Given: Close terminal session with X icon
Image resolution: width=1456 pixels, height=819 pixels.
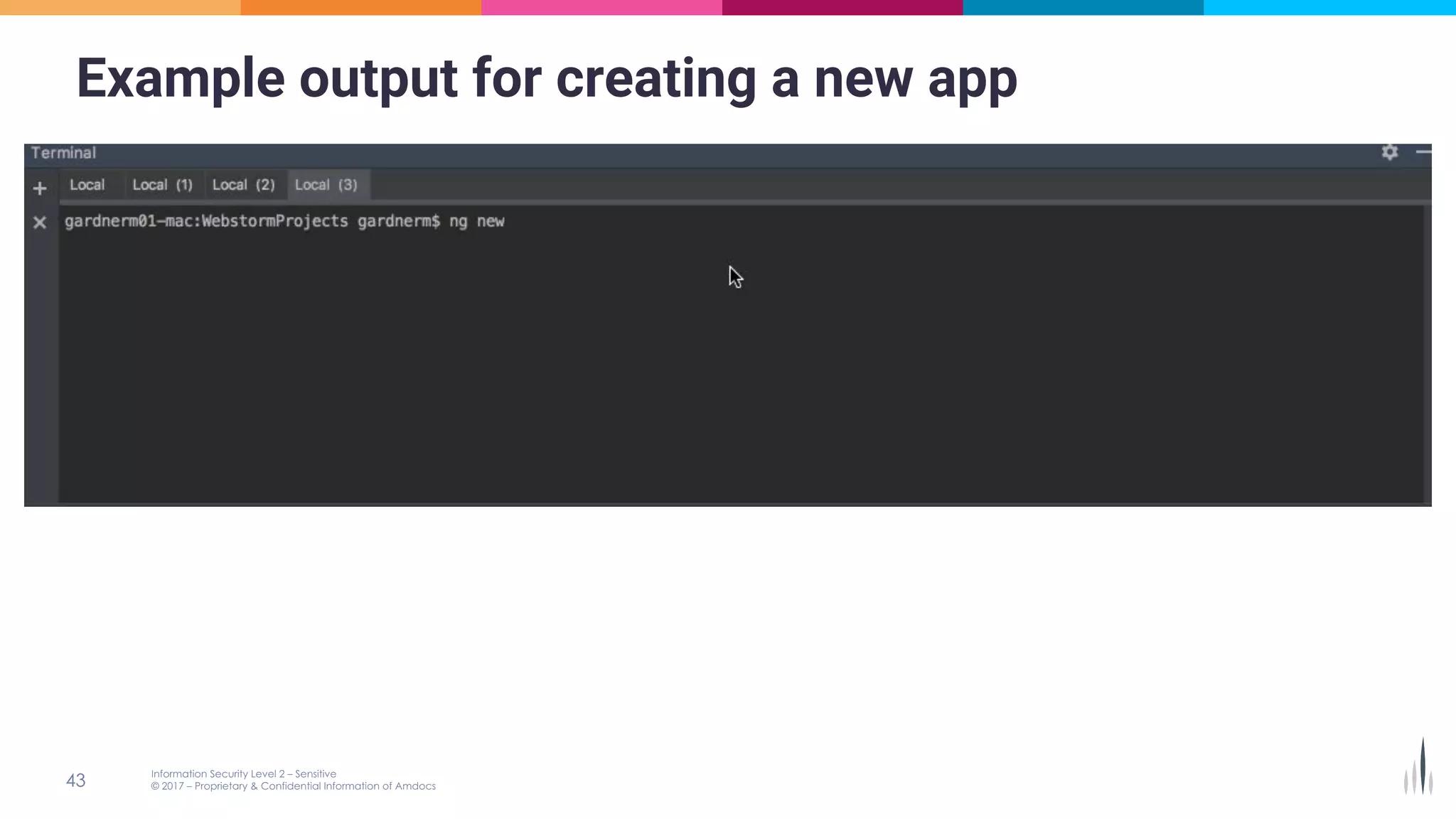Looking at the screenshot, I should pyautogui.click(x=40, y=223).
